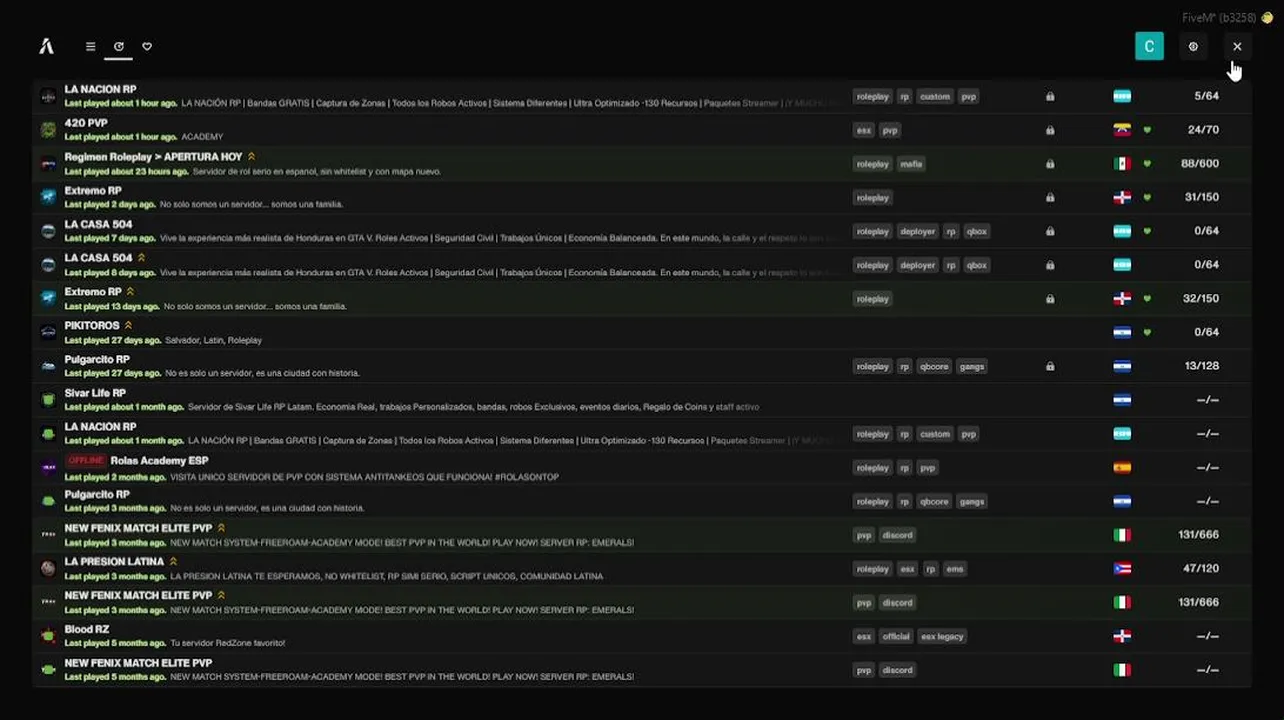Click the '47/120' player count

pyautogui.click(x=1201, y=568)
